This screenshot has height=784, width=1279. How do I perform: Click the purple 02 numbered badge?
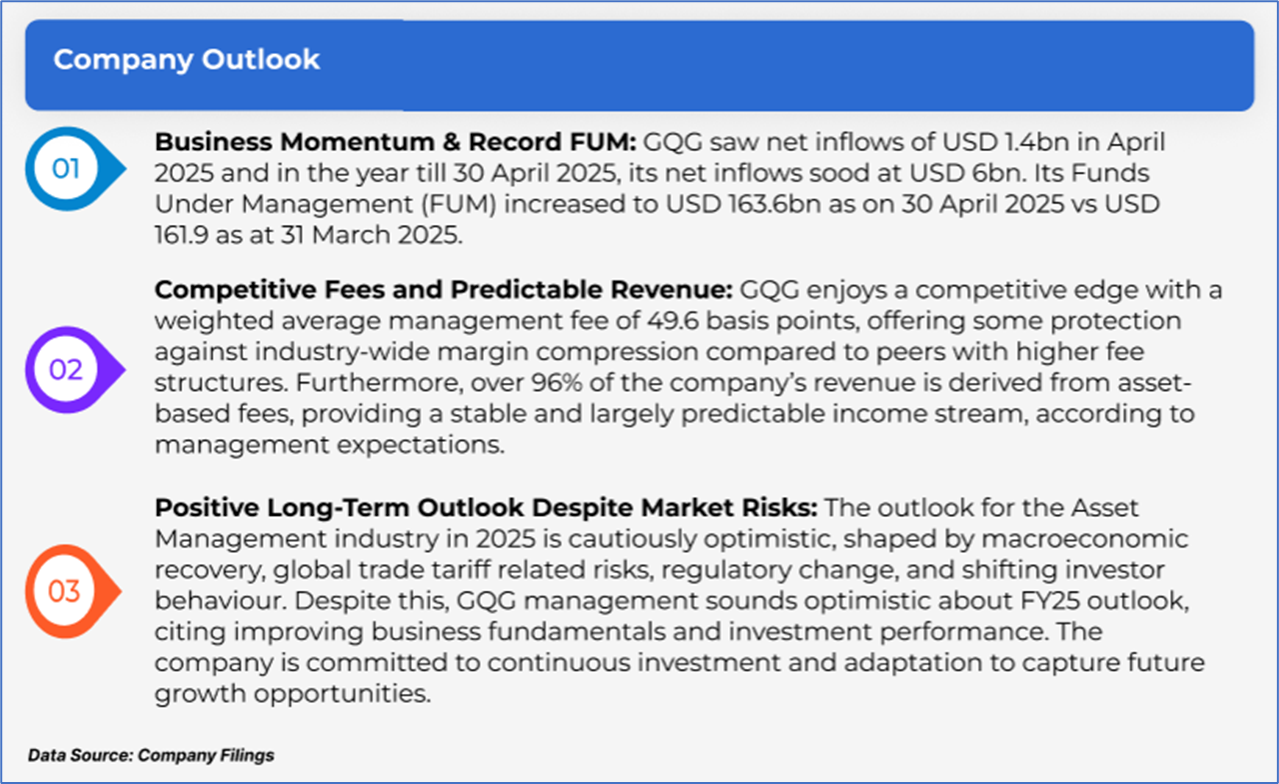click(66, 370)
